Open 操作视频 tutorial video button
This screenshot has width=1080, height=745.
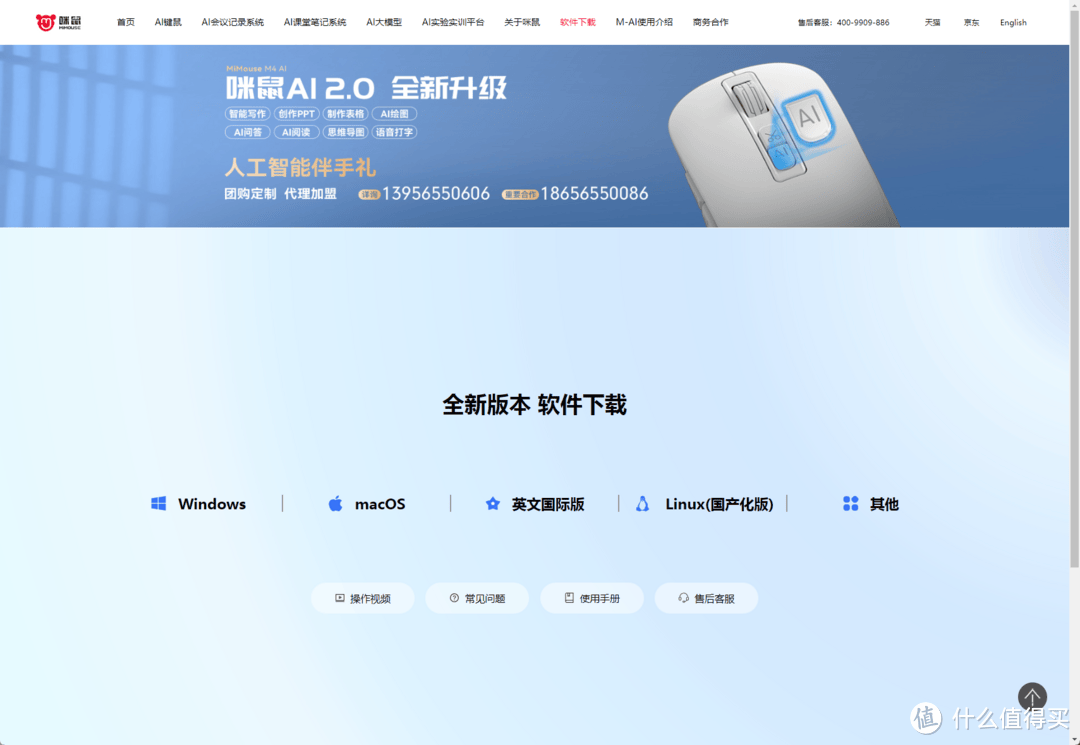pyautogui.click(x=362, y=598)
